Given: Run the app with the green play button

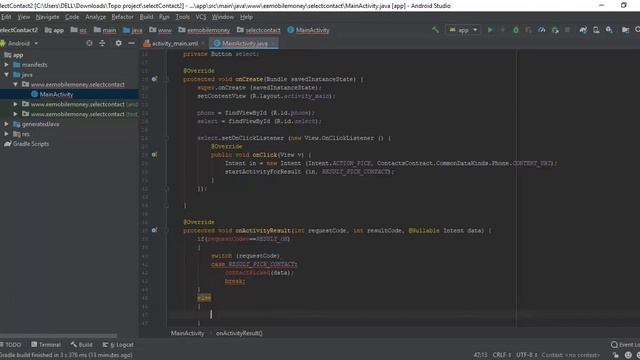Looking at the screenshot, I should [490, 30].
